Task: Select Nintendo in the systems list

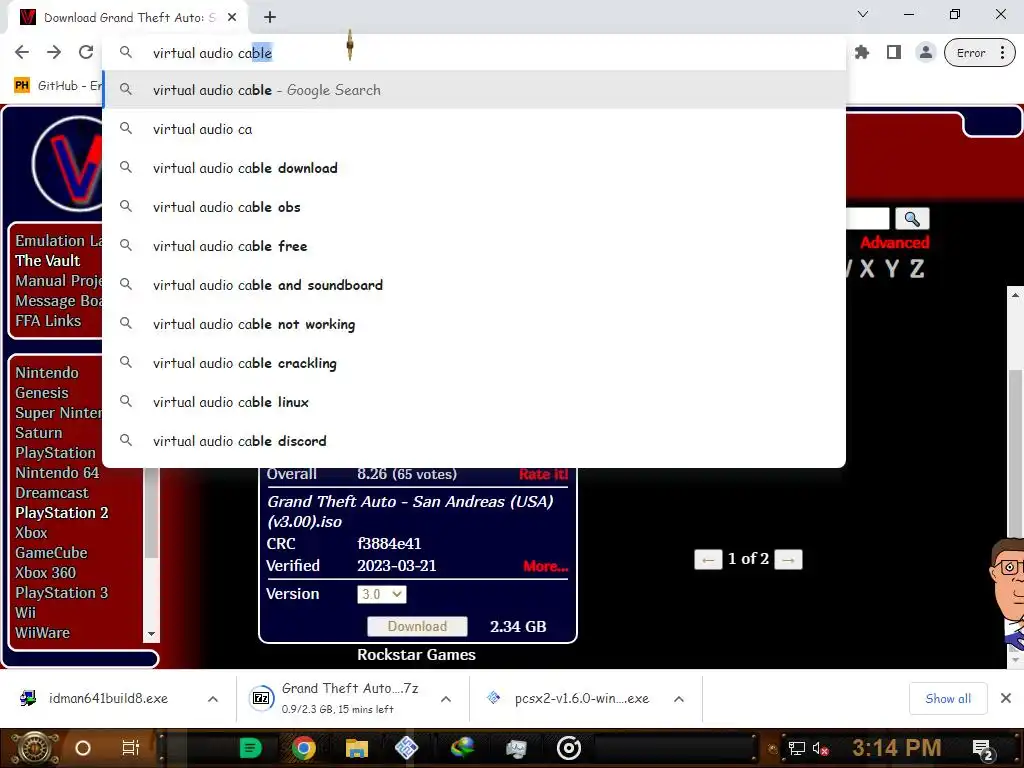Action: pyautogui.click(x=47, y=373)
